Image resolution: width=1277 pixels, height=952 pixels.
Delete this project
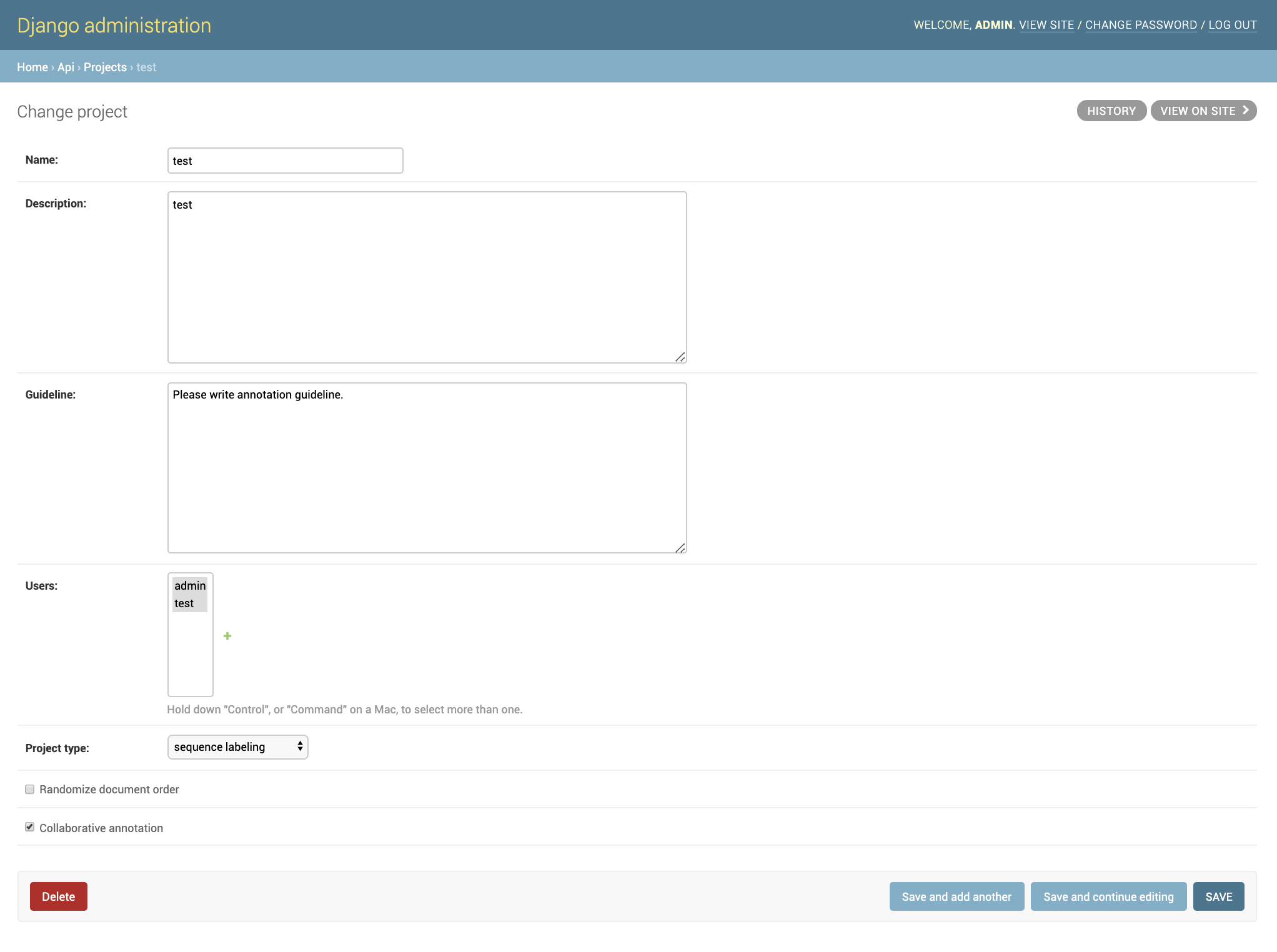point(59,896)
